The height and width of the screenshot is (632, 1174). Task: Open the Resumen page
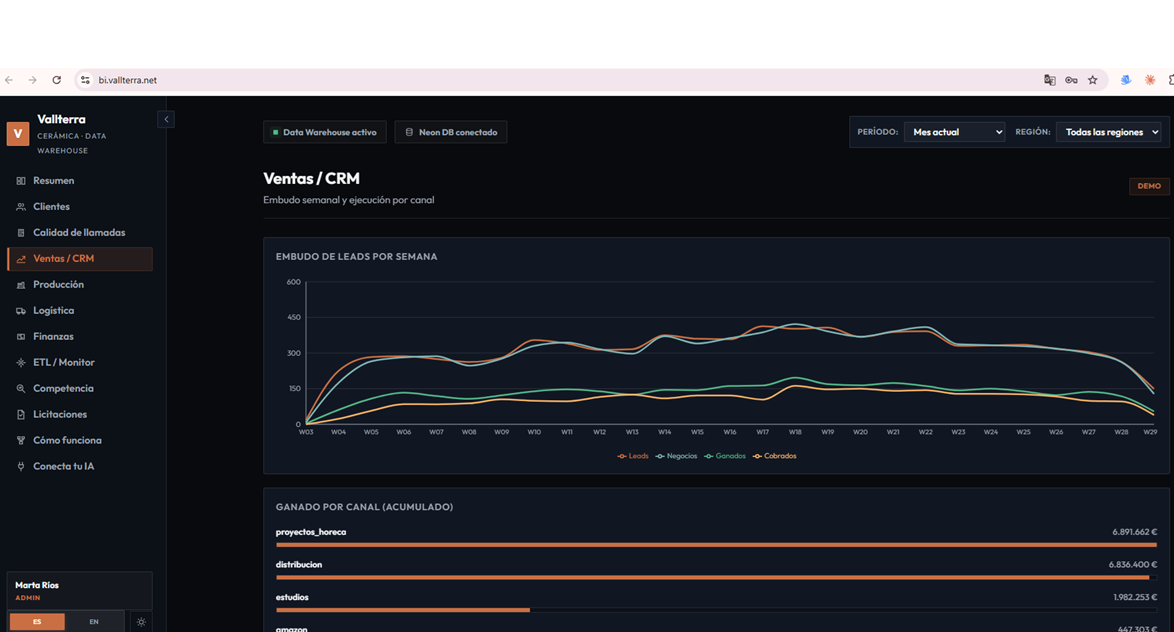[79, 180]
